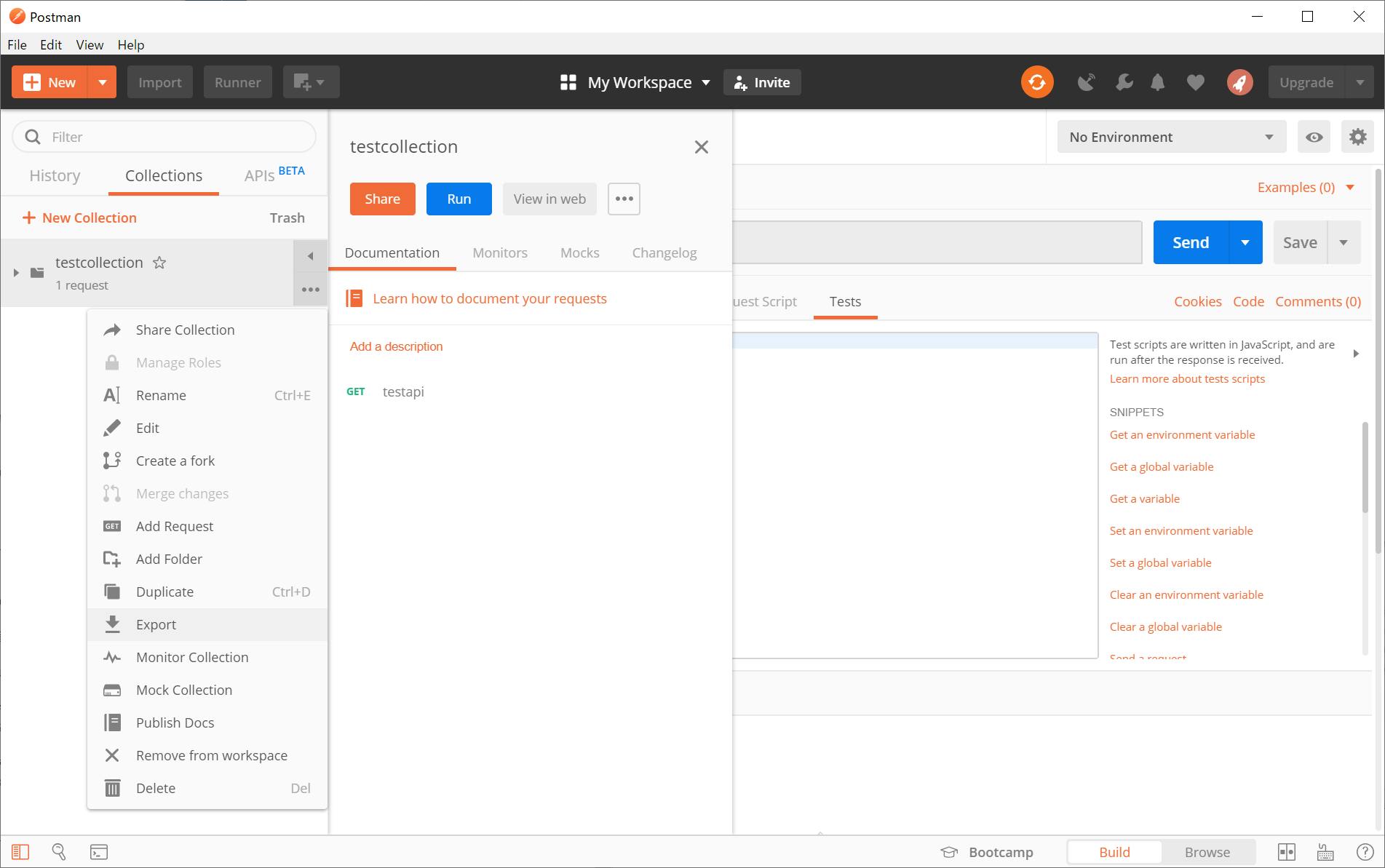Open more actions in collection panel
Viewport: 1385px width, 868px height.
tap(624, 199)
